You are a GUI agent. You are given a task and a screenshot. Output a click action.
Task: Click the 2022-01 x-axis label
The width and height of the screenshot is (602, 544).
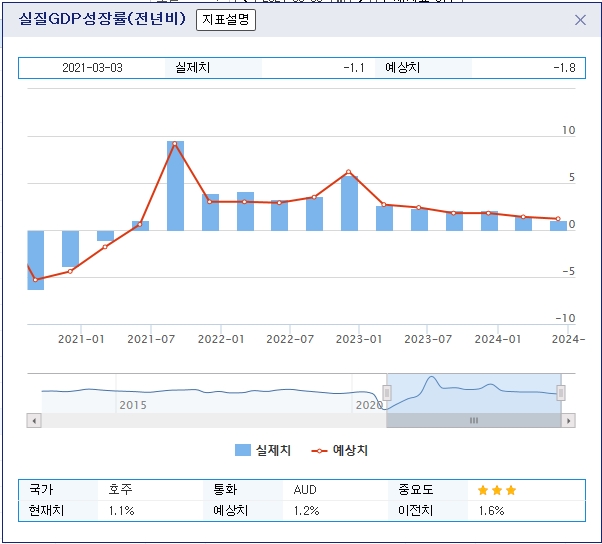click(221, 339)
